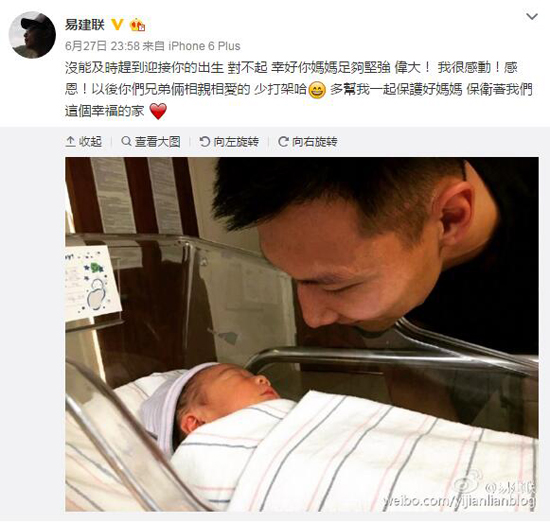
Task: Open the poster's profile avatar
Action: click(32, 35)
